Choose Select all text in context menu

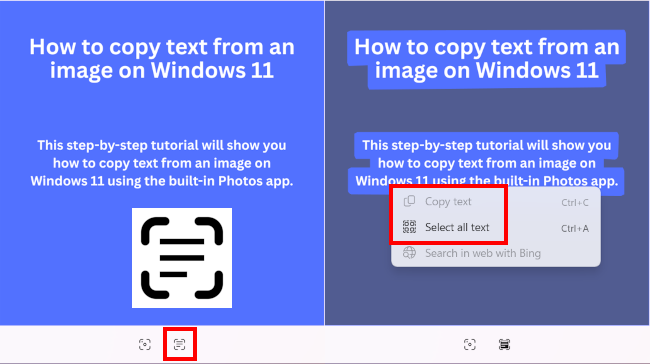496,227
